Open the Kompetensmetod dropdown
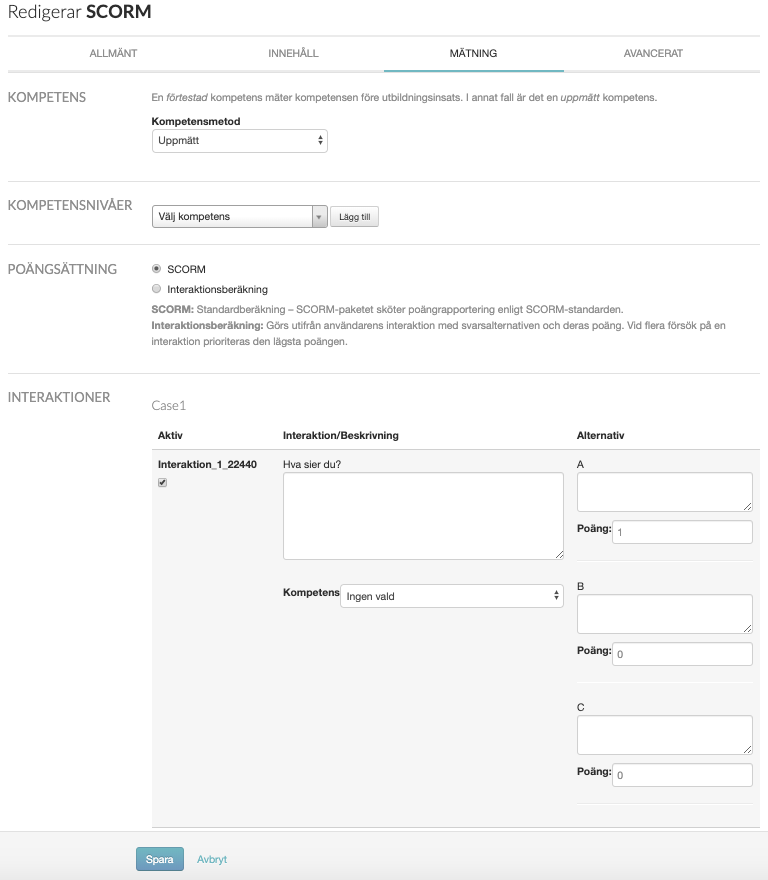 coord(240,141)
